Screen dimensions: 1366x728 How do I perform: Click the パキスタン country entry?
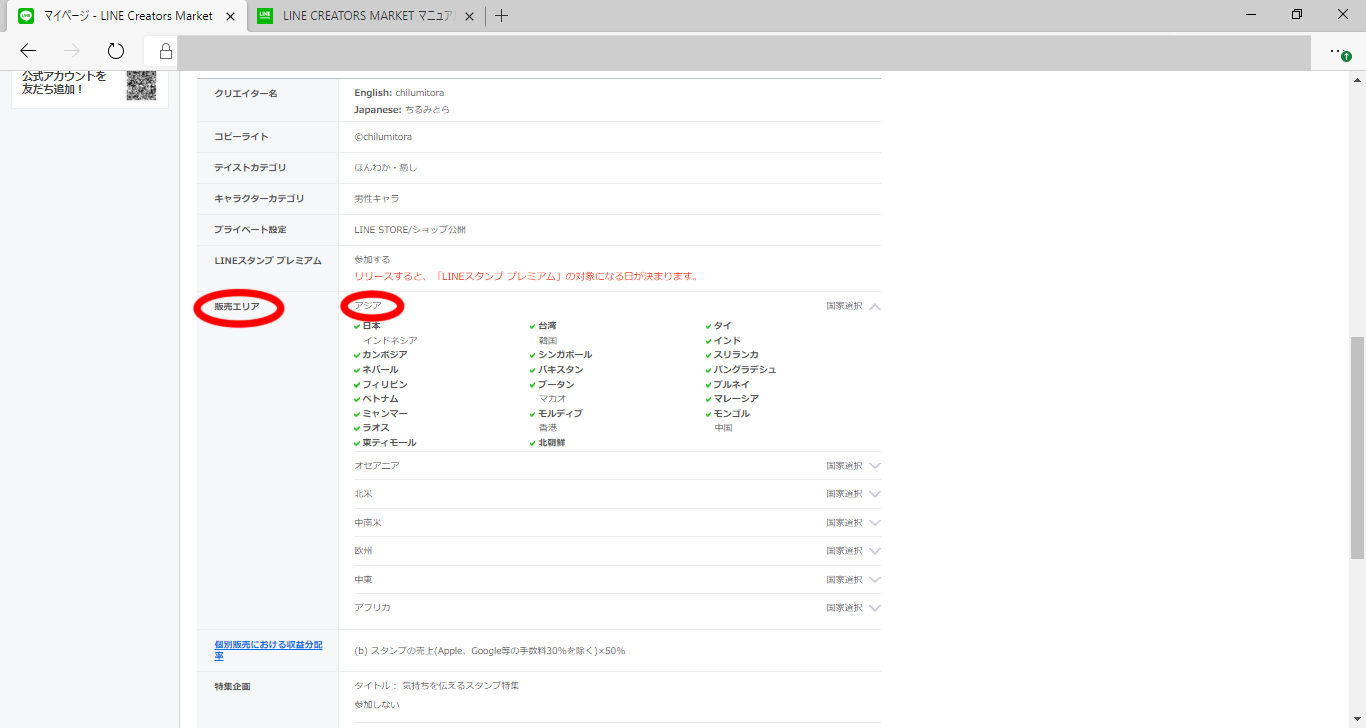click(x=556, y=370)
